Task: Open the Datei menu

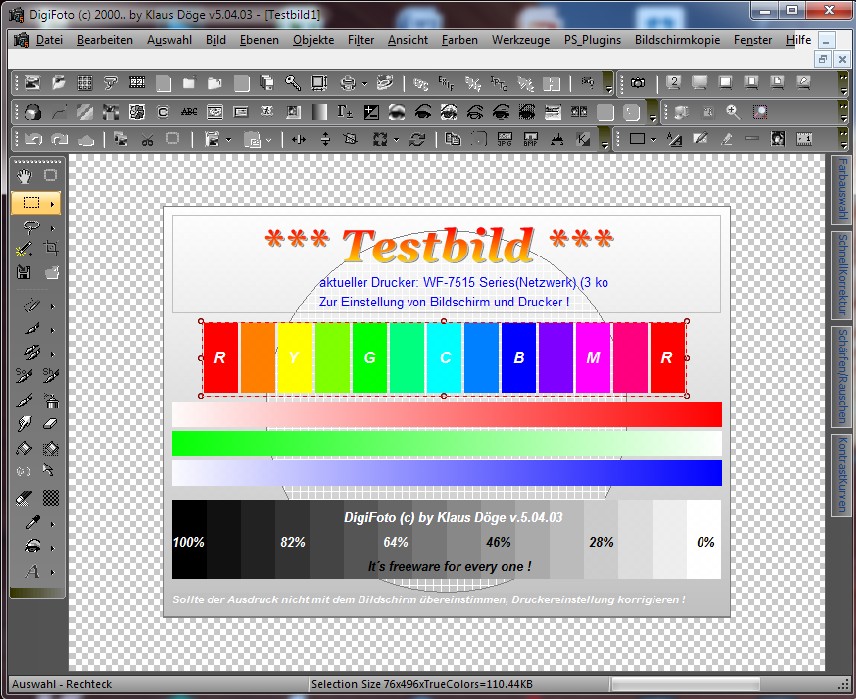Action: pos(49,40)
